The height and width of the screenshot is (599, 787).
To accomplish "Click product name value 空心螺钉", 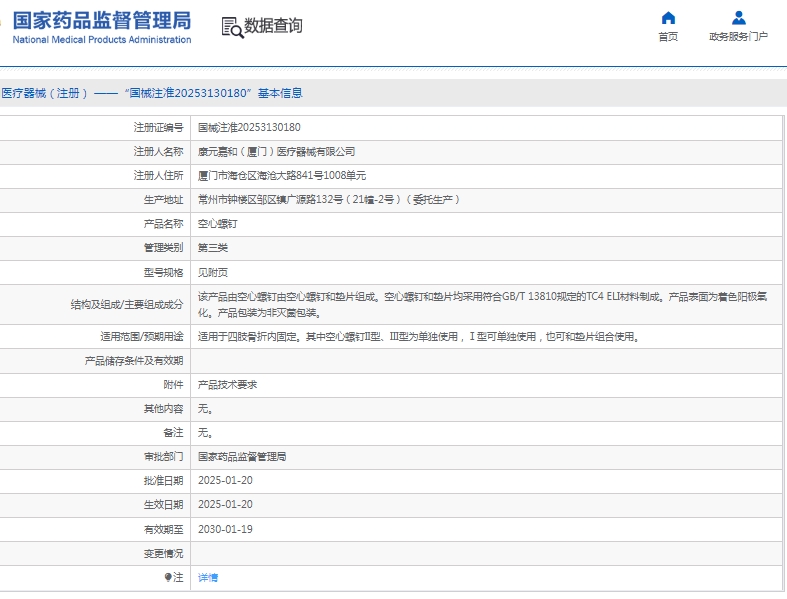I will click(217, 224).
